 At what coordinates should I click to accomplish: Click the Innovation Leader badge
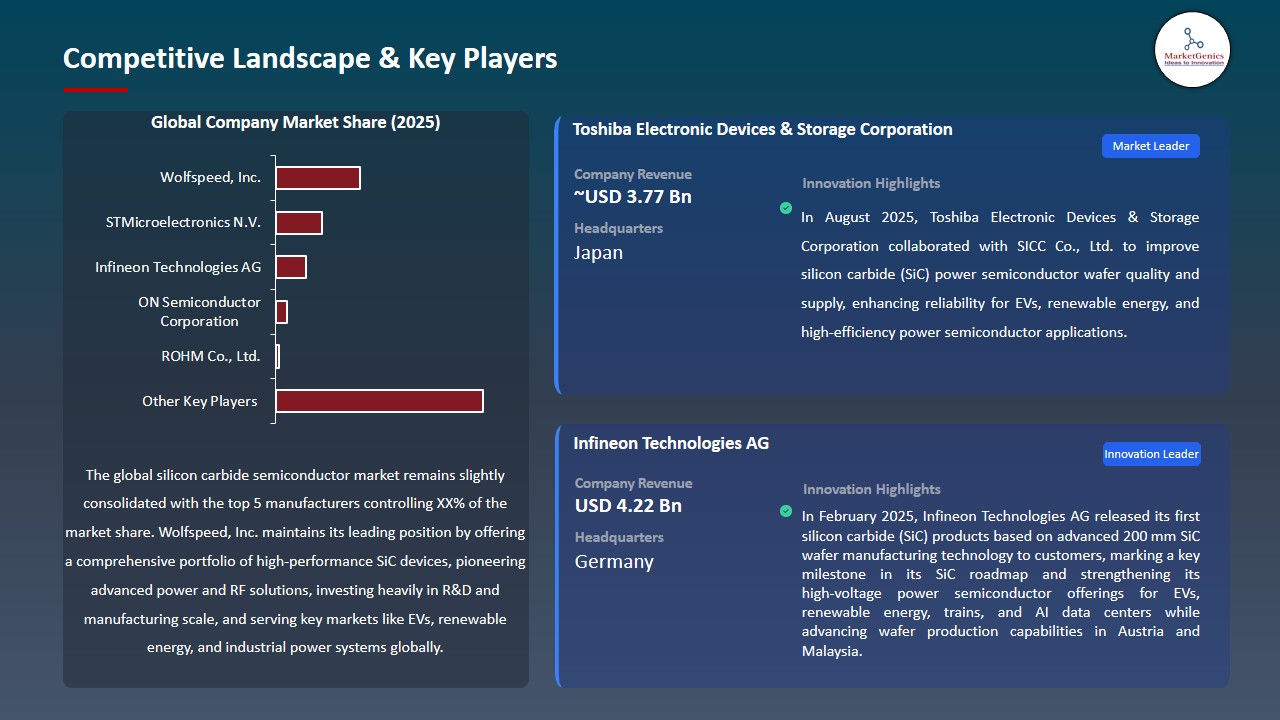[x=1151, y=453]
